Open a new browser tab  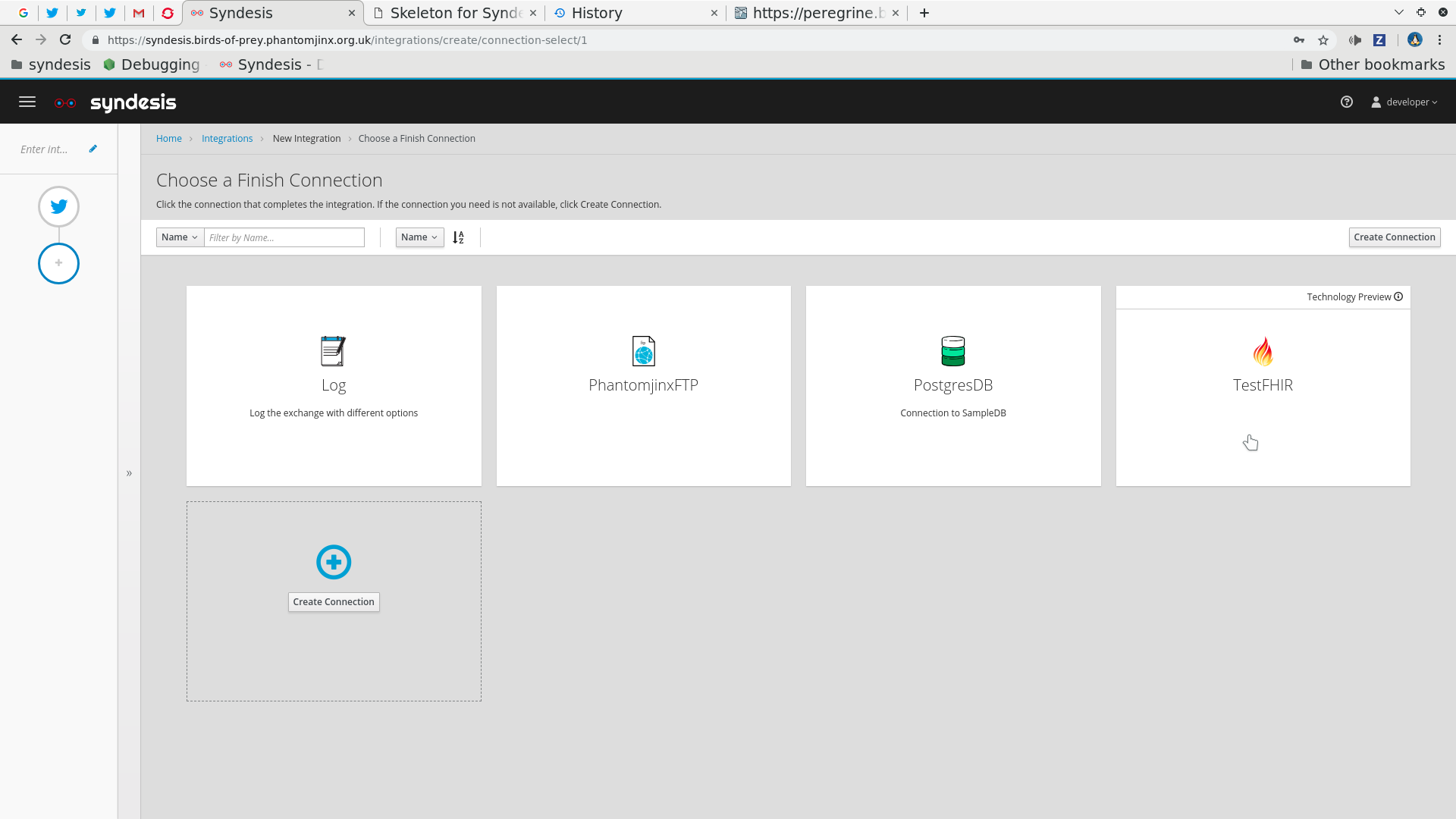924,13
